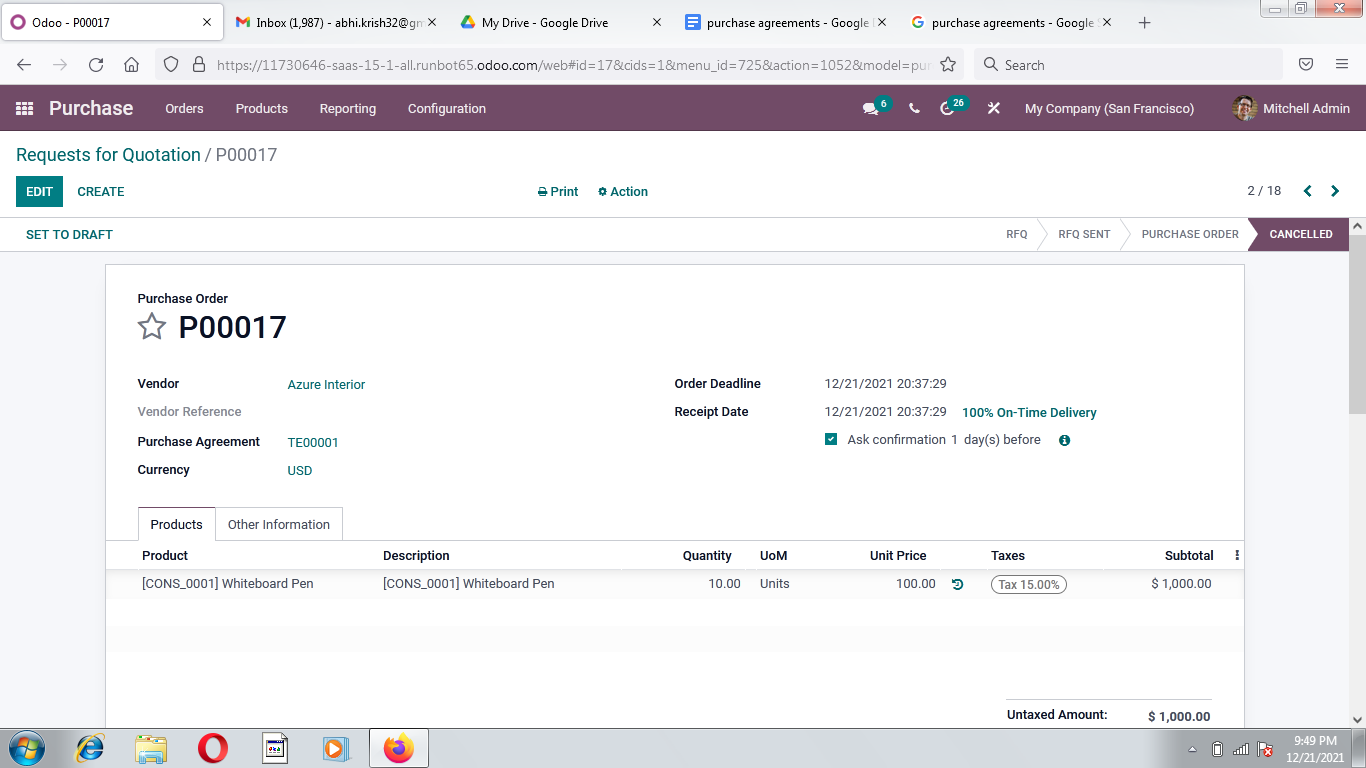Open Products menu in navbar
This screenshot has height=768, width=1366.
pyautogui.click(x=262, y=108)
